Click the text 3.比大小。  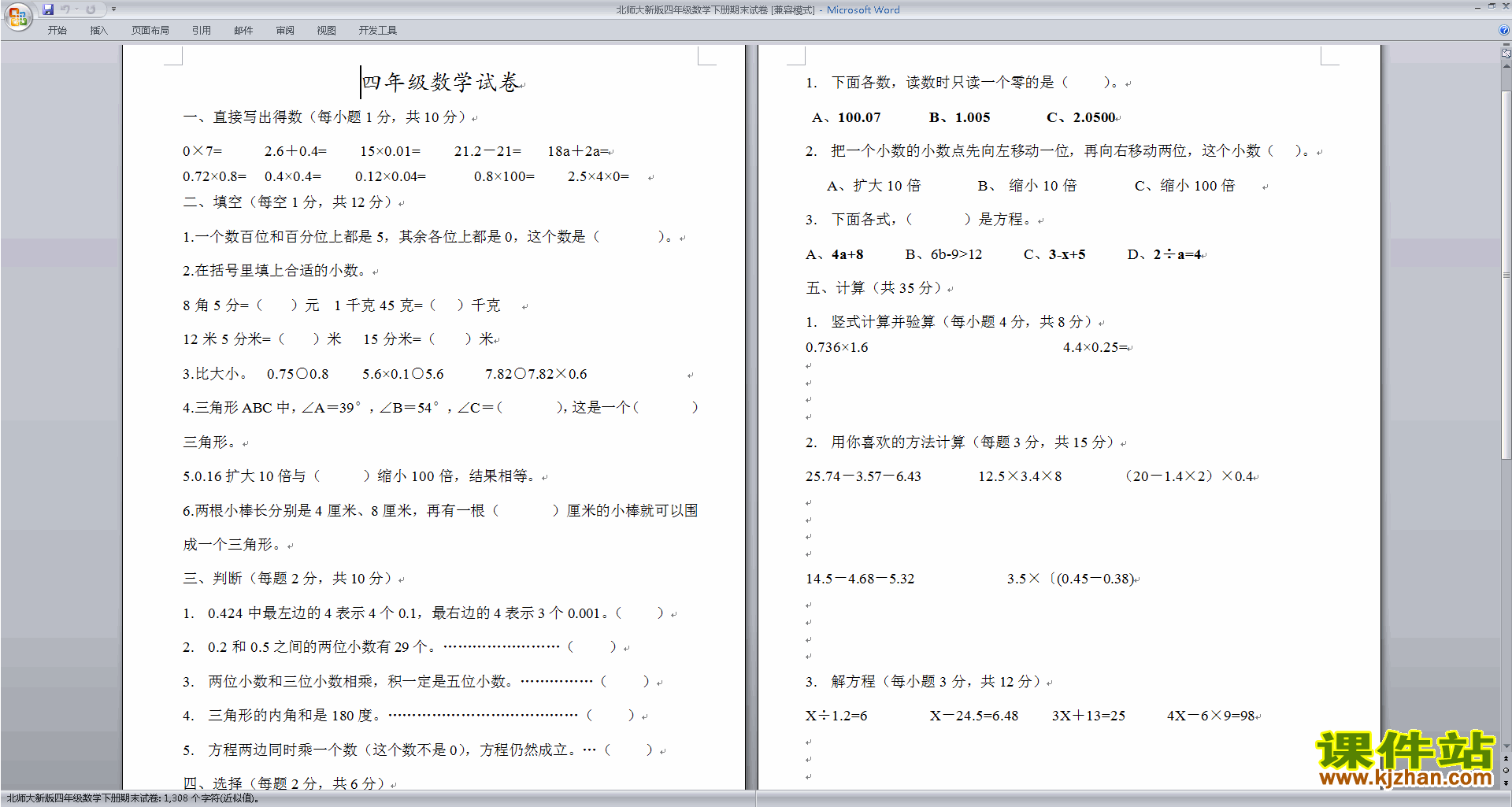[x=215, y=374]
